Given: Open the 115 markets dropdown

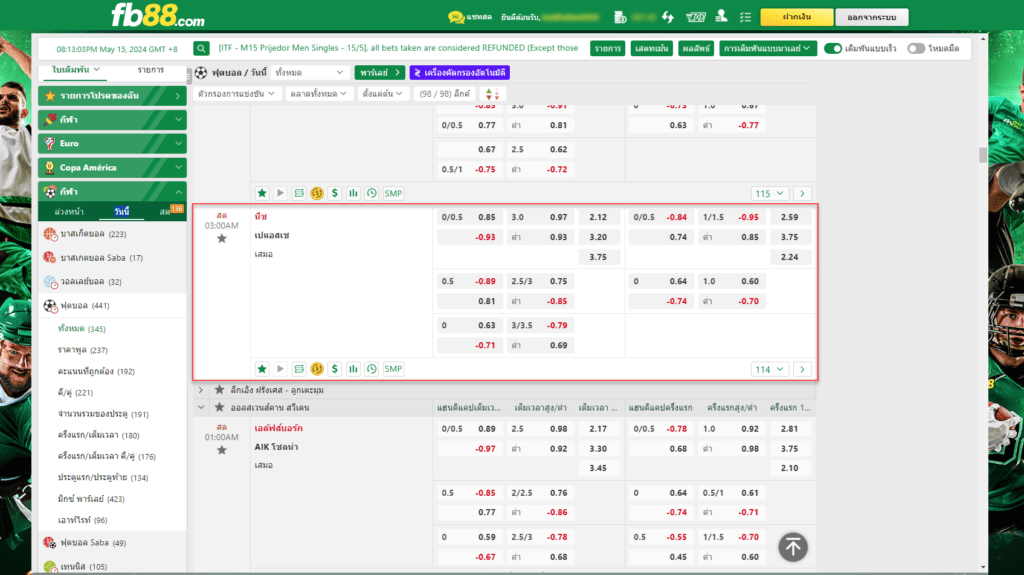Looking at the screenshot, I should pos(769,193).
